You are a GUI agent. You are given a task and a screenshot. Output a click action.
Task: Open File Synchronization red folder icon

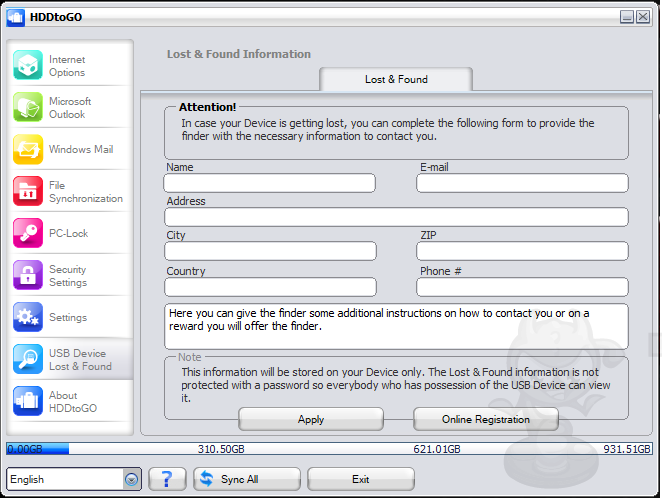click(28, 191)
